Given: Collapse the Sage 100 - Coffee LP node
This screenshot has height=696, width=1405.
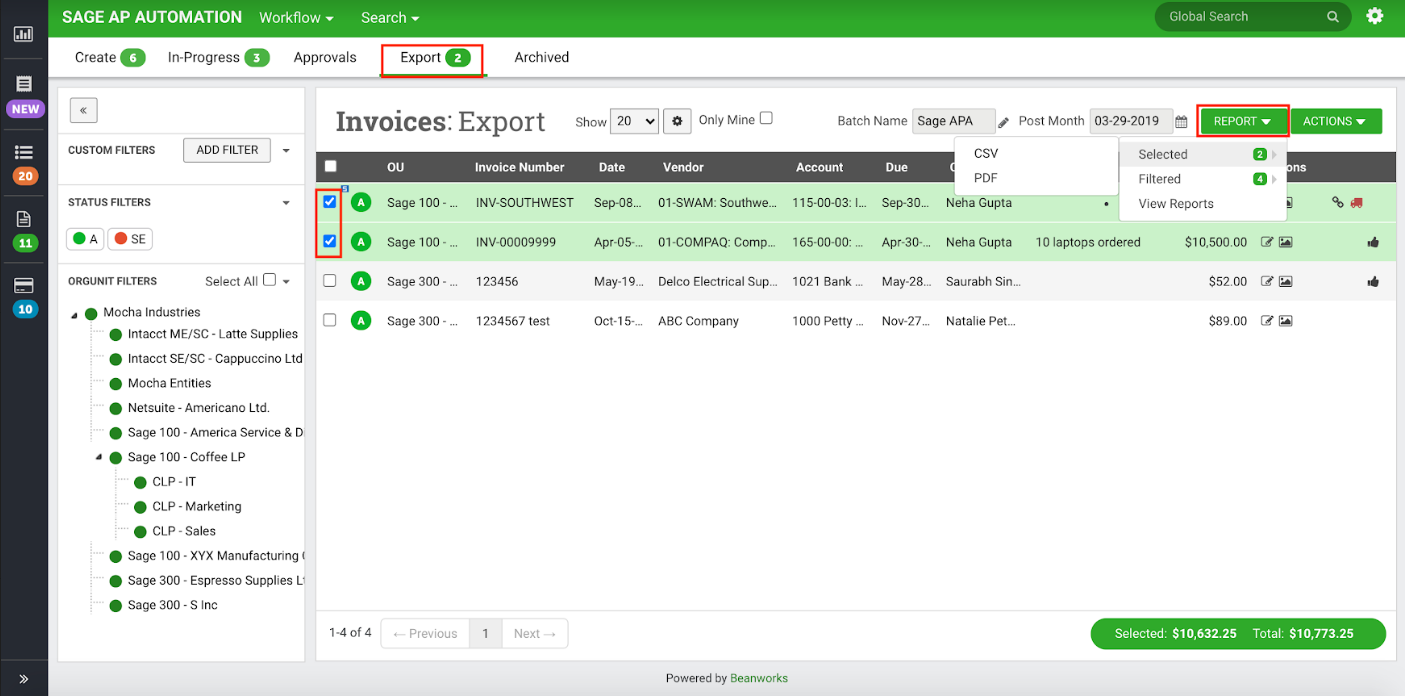Looking at the screenshot, I should [99, 457].
